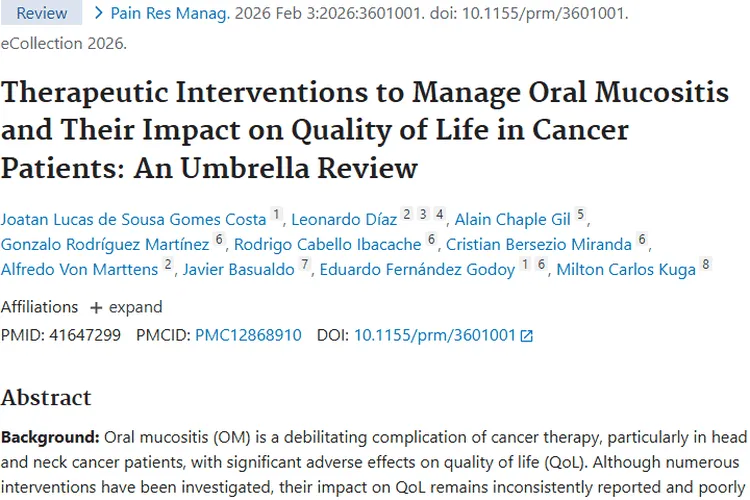The height and width of the screenshot is (500, 750).
Task: Select author Alfredo Von Marttens
Action: [x=80, y=269]
